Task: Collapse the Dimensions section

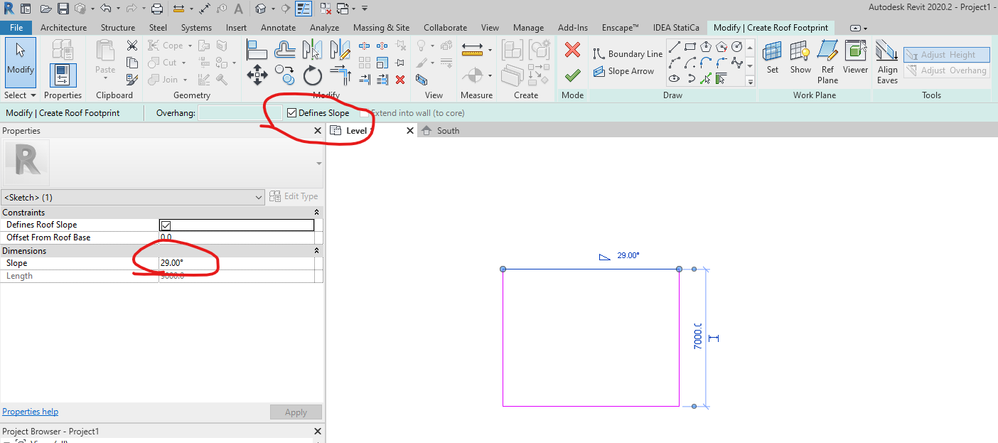Action: pyautogui.click(x=317, y=251)
